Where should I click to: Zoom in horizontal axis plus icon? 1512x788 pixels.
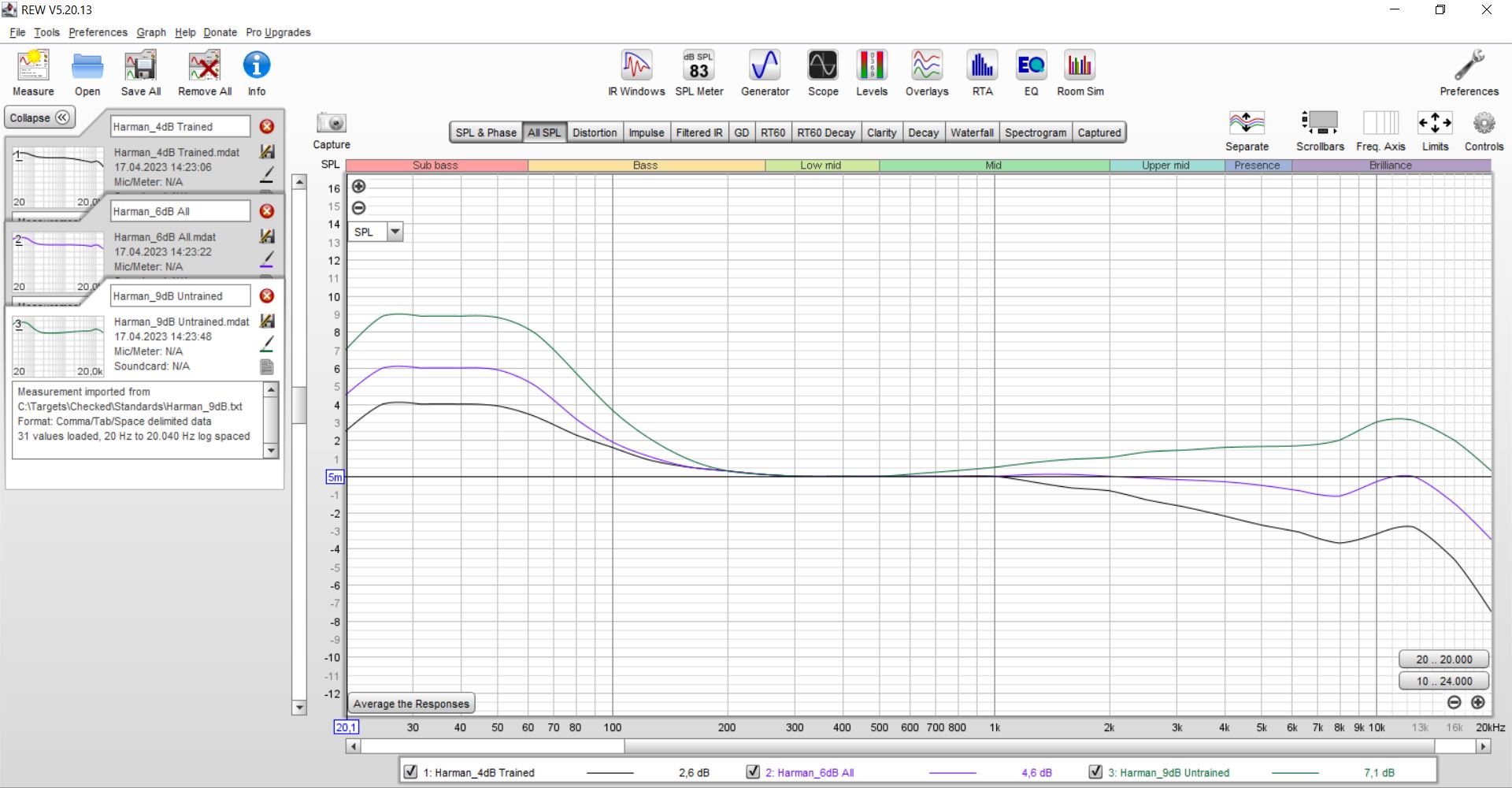1478,702
